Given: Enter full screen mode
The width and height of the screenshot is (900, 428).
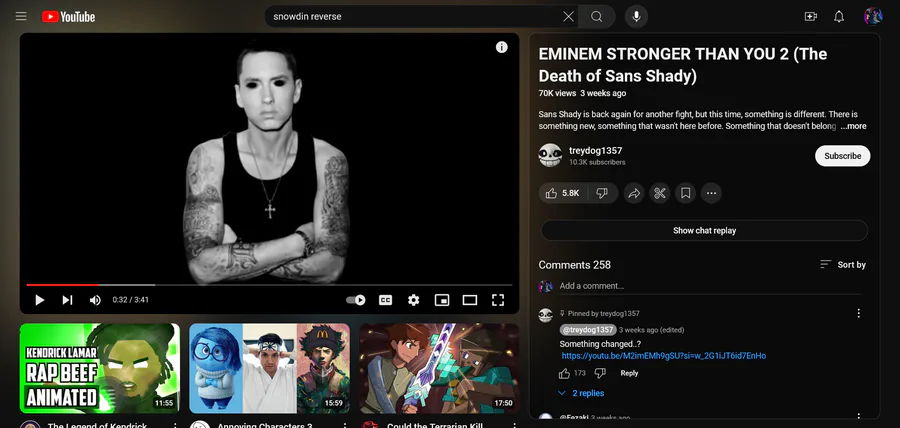Looking at the screenshot, I should (x=498, y=299).
